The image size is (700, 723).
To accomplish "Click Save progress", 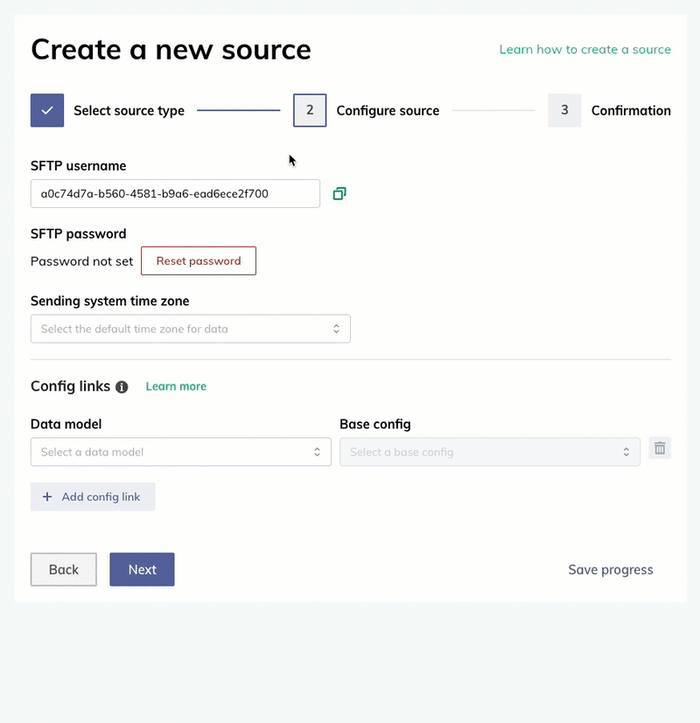I will pyautogui.click(x=611, y=570).
